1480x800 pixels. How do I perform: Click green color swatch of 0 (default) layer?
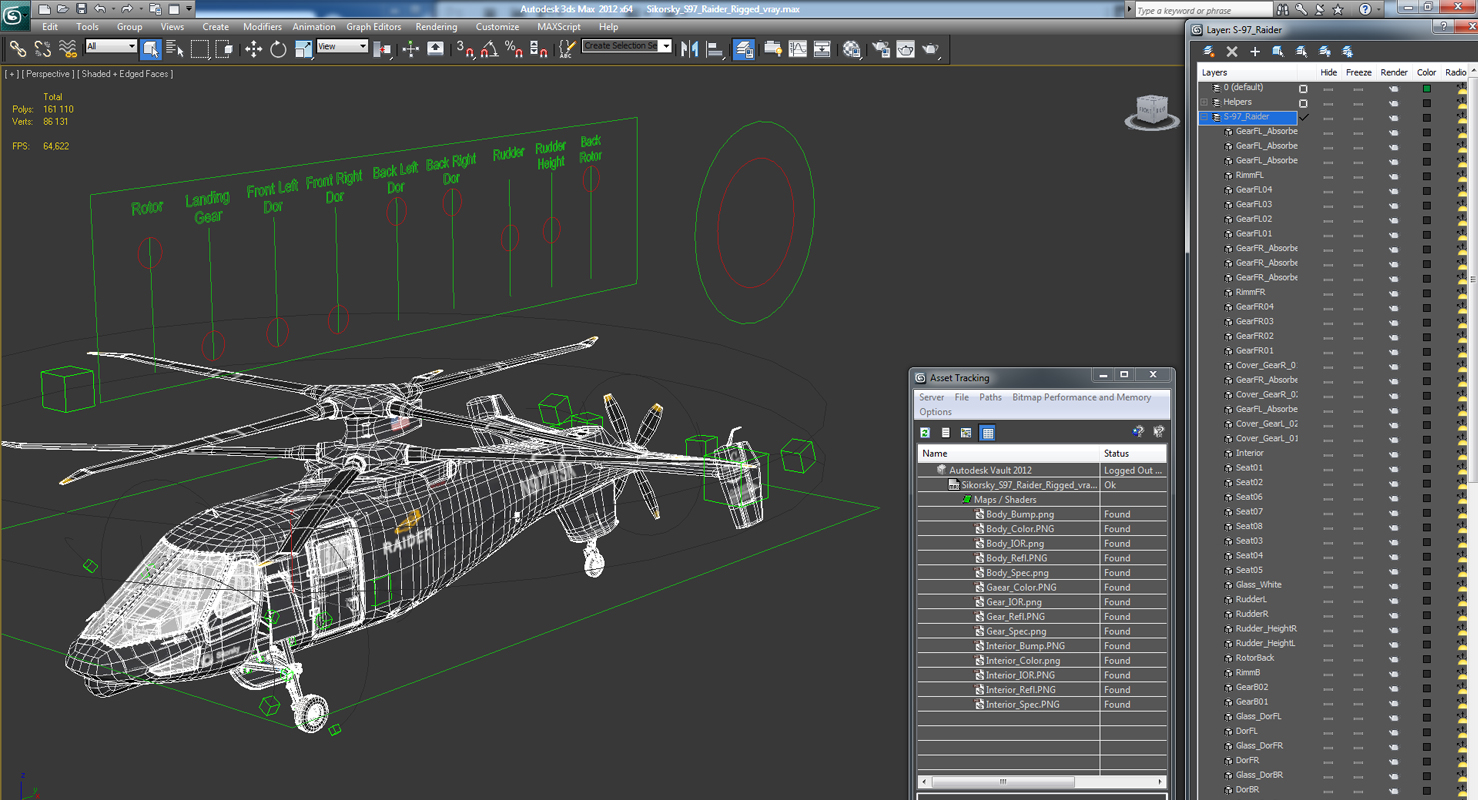click(x=1427, y=88)
